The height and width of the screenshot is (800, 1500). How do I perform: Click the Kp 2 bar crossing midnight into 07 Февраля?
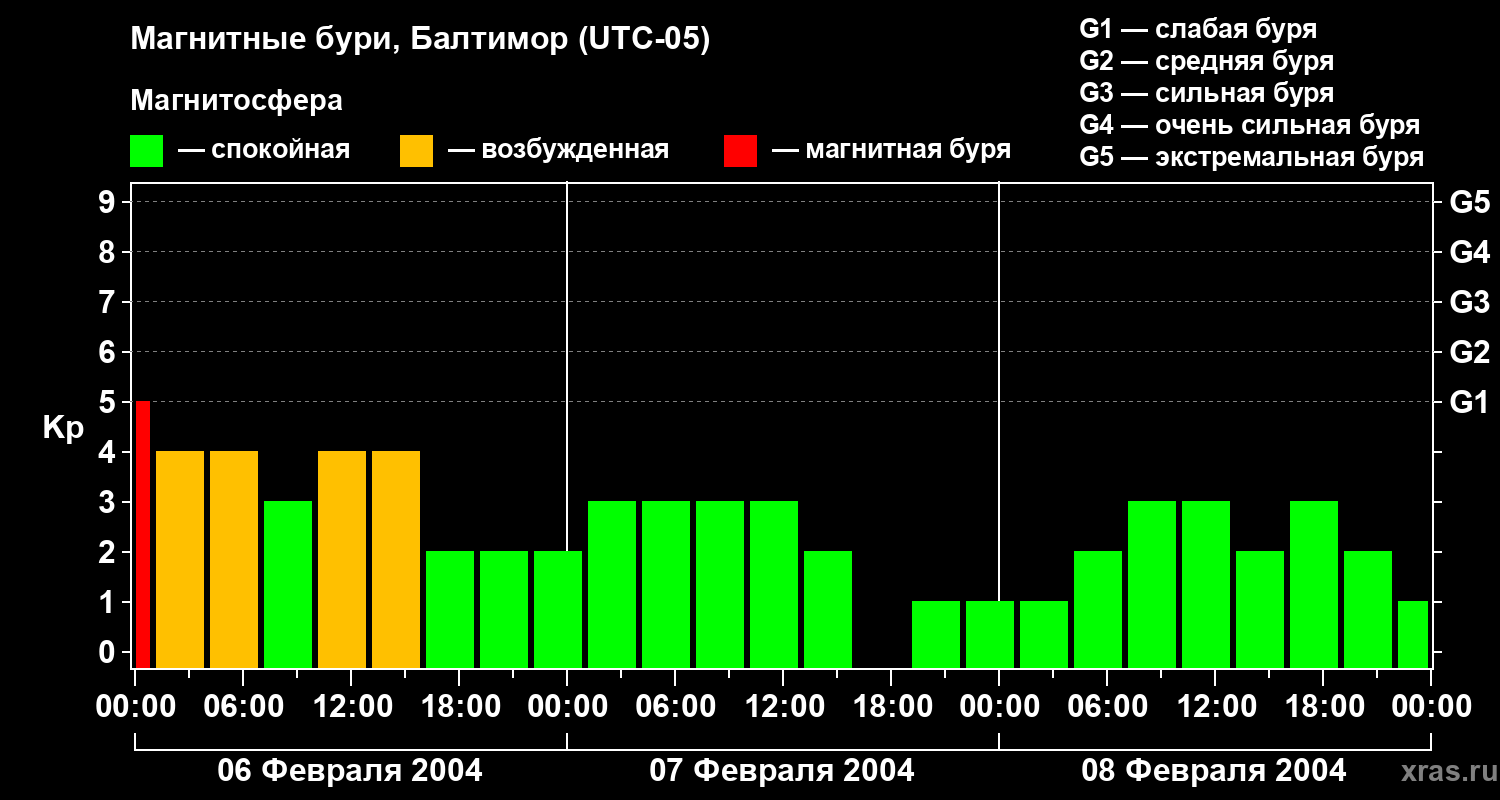(558, 609)
